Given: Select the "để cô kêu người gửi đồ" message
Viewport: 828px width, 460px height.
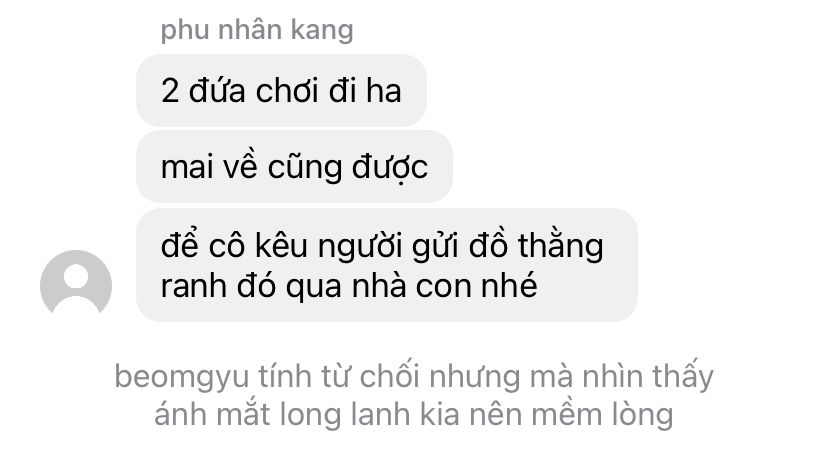Looking at the screenshot, I should [x=387, y=265].
